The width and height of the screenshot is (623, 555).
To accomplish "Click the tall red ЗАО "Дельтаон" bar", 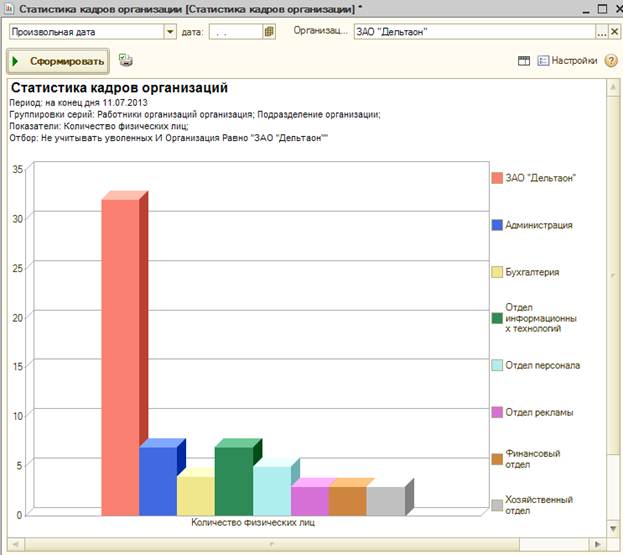I will point(119,355).
